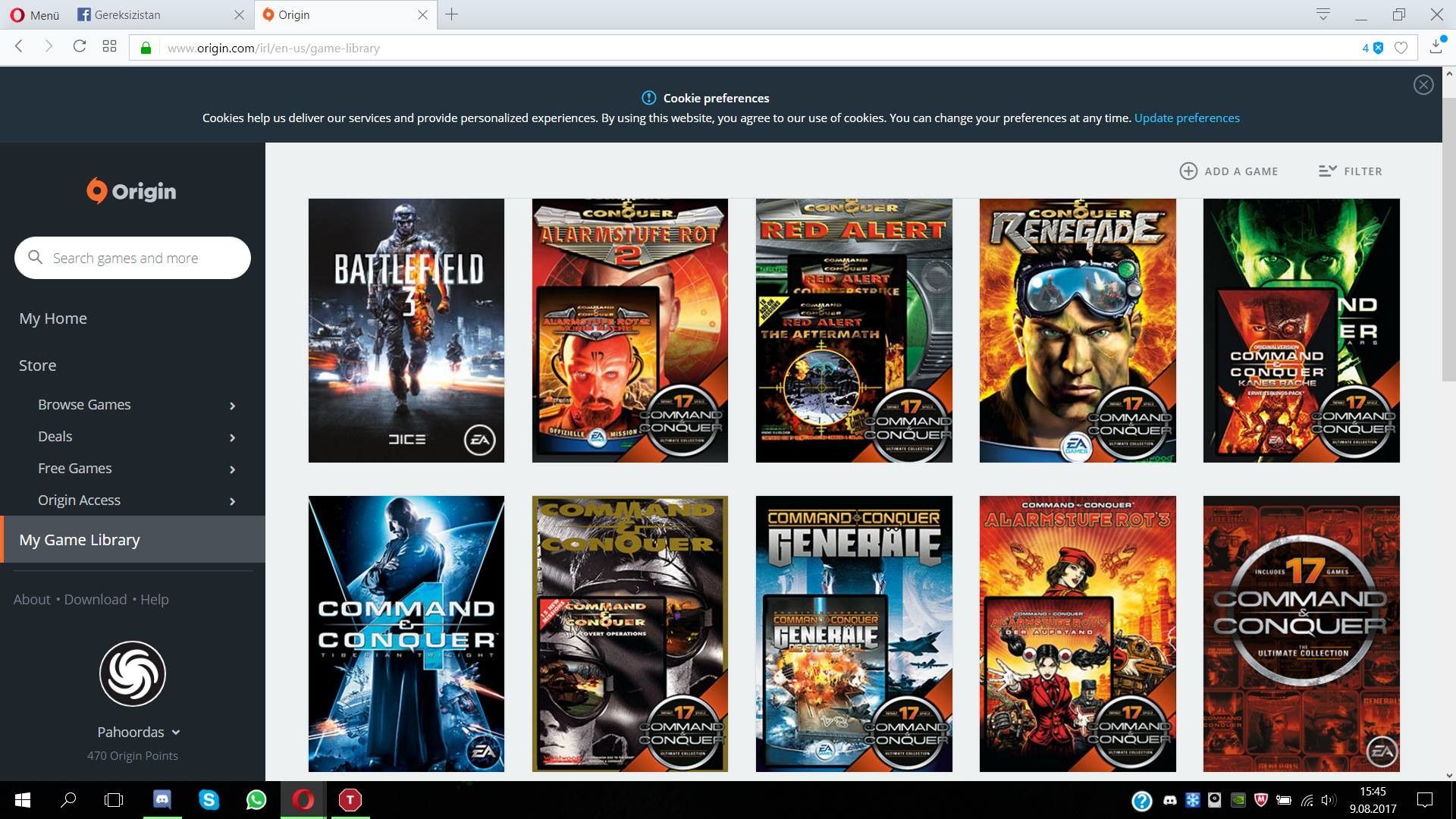Open Discord from the taskbar
This screenshot has width=1456, height=819.
pos(162,799)
